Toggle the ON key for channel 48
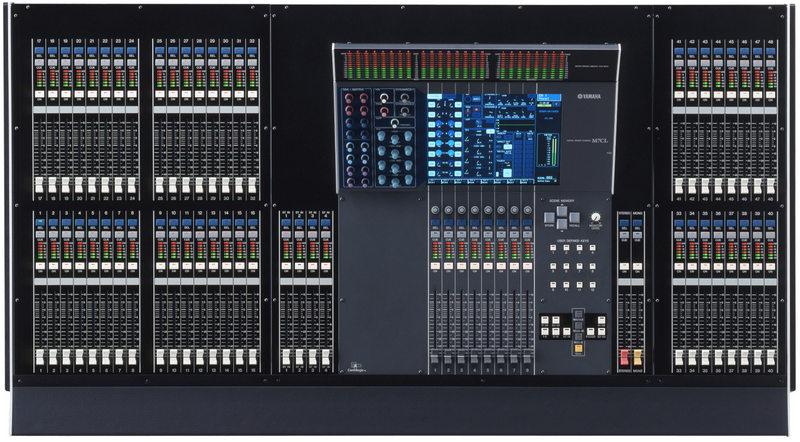 tap(770, 94)
